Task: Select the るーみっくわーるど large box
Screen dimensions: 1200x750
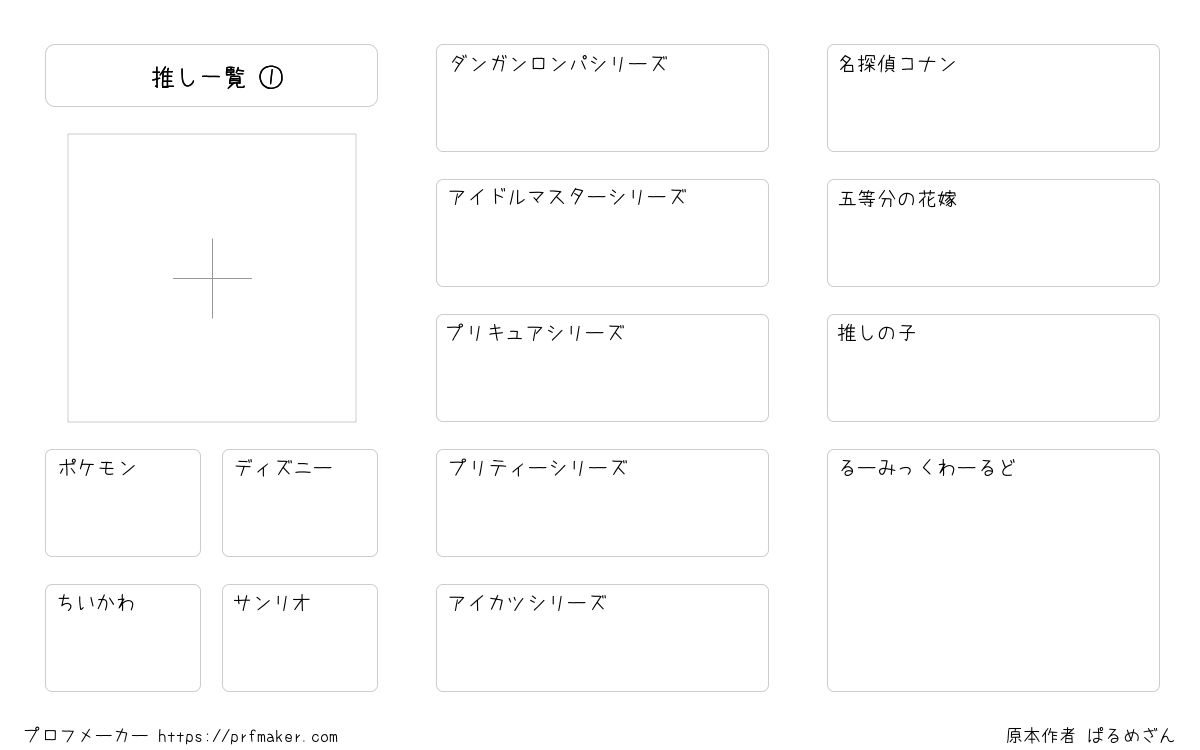Action: point(993,570)
